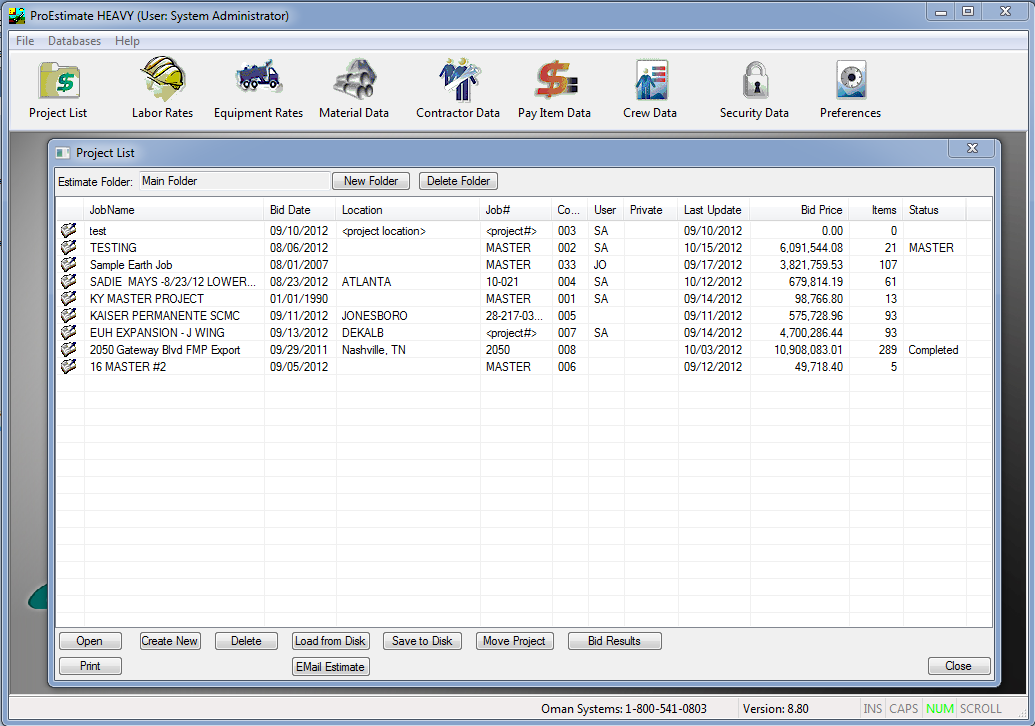Click the Estimate Folder Main Folder field
Image resolution: width=1035 pixels, height=726 pixels.
pyautogui.click(x=234, y=181)
